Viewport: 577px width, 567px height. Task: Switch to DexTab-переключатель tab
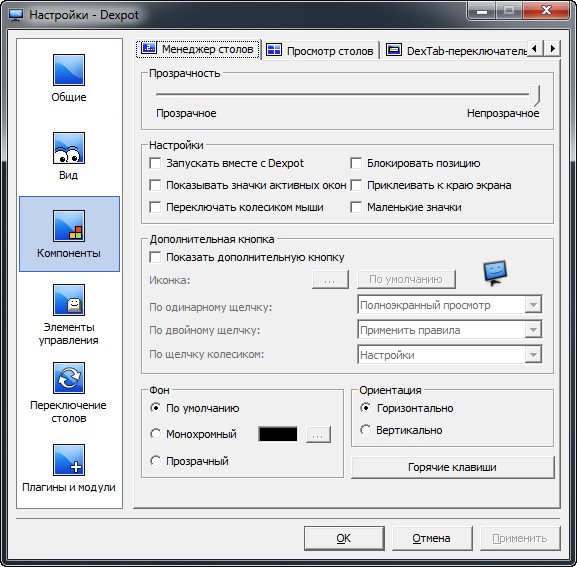[456, 50]
